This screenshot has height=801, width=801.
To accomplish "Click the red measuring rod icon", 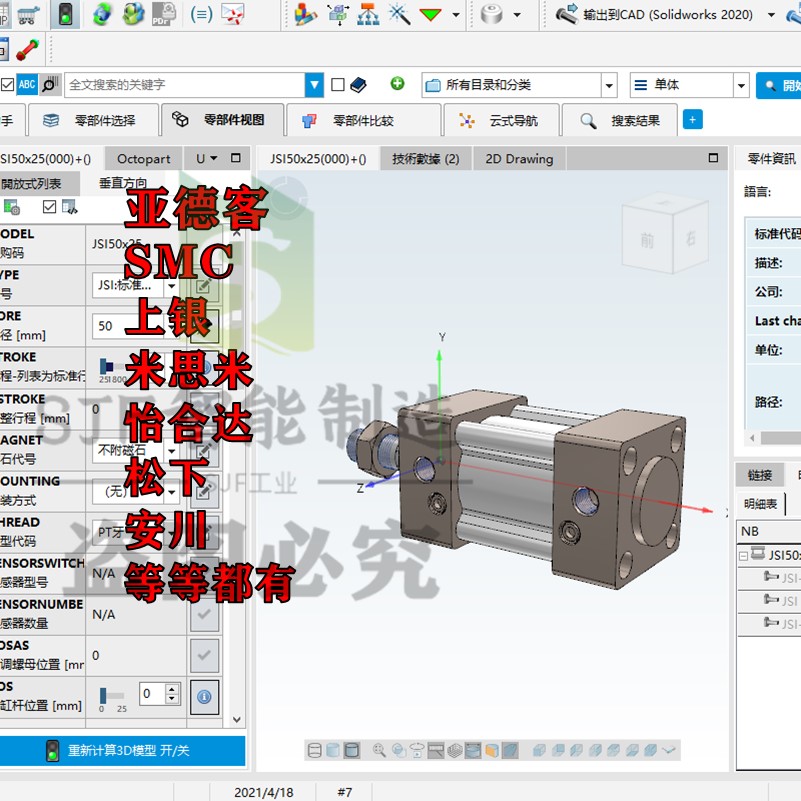I will [x=28, y=50].
